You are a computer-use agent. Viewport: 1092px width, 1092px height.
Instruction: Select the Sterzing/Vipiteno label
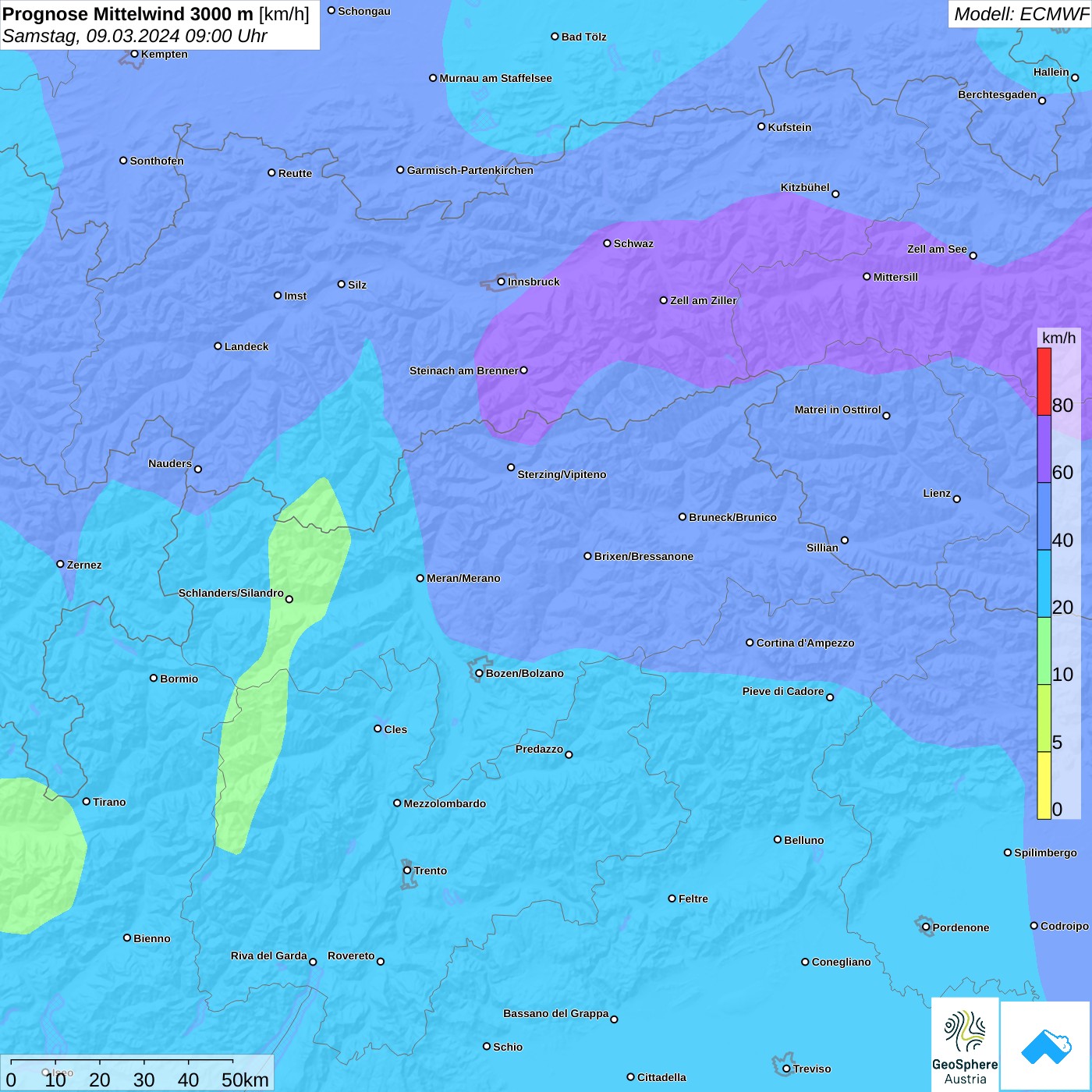(562, 474)
